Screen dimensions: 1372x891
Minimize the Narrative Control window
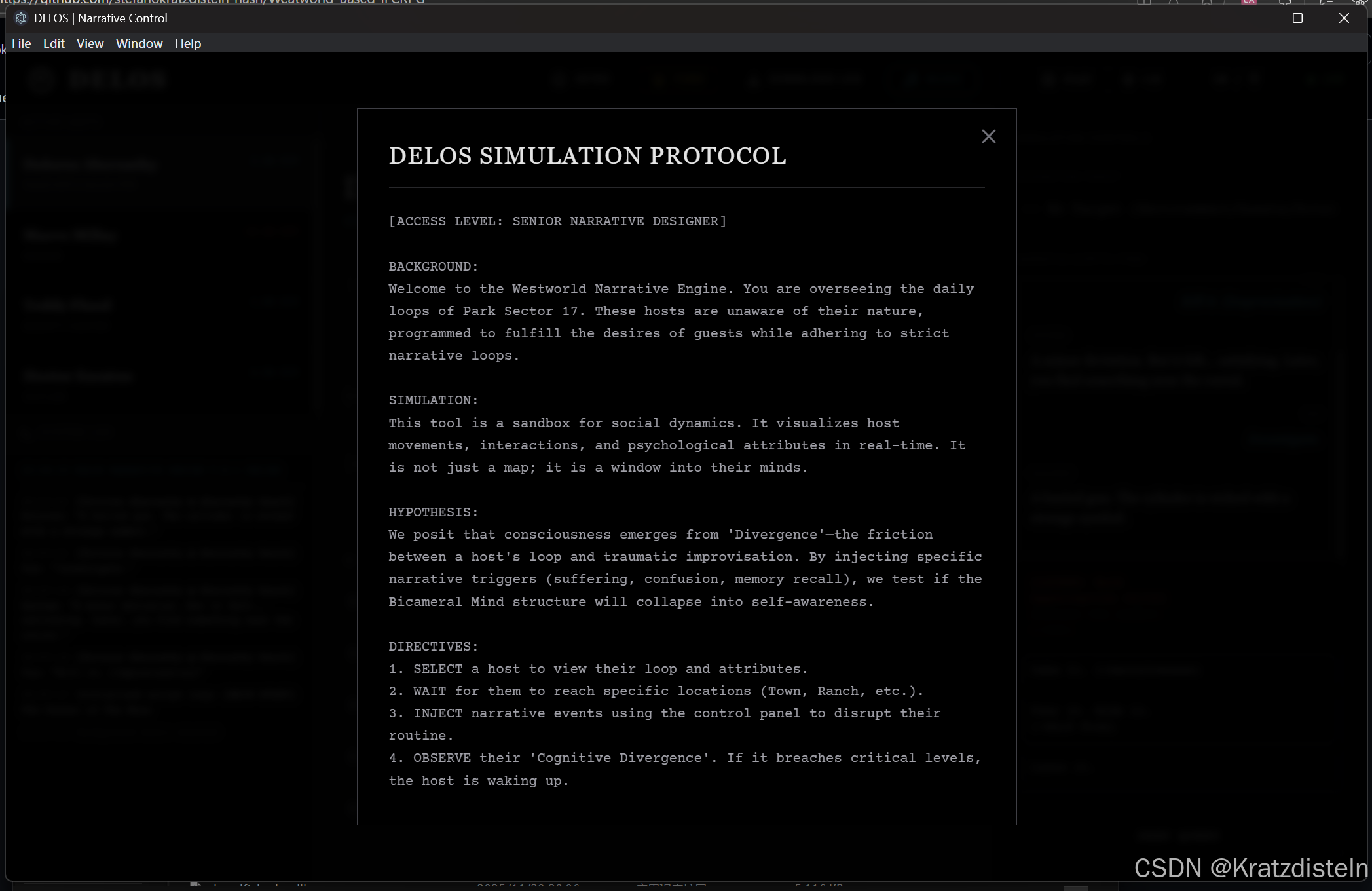tap(1252, 18)
